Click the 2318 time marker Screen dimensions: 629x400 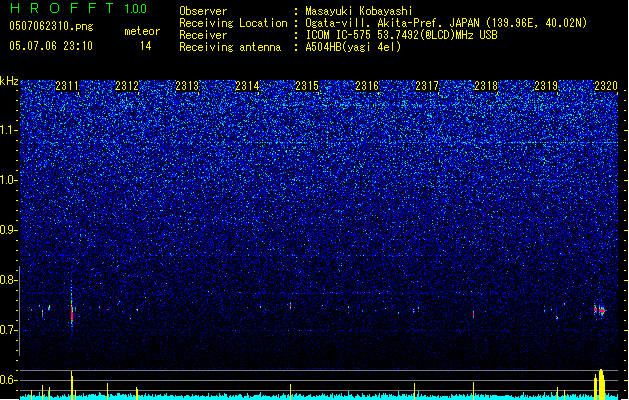click(x=486, y=86)
